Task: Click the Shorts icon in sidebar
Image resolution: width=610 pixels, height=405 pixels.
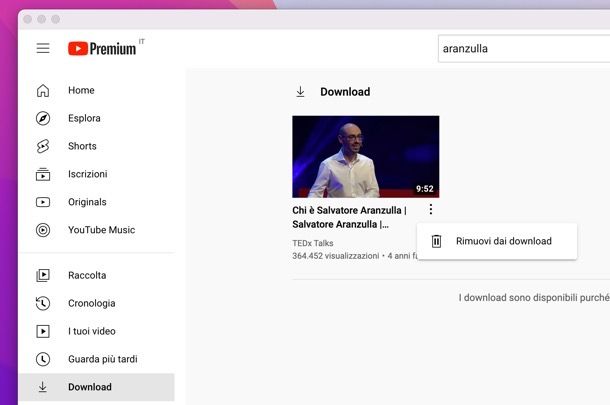Action: coord(43,146)
